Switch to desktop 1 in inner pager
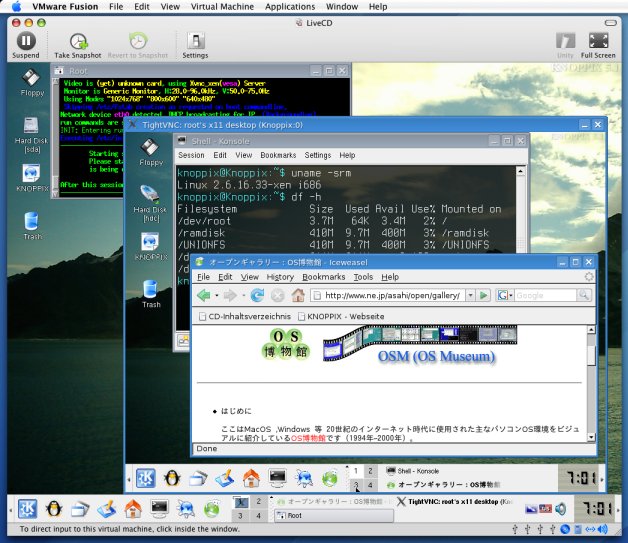Image resolution: width=628 pixels, height=543 pixels. click(356, 471)
